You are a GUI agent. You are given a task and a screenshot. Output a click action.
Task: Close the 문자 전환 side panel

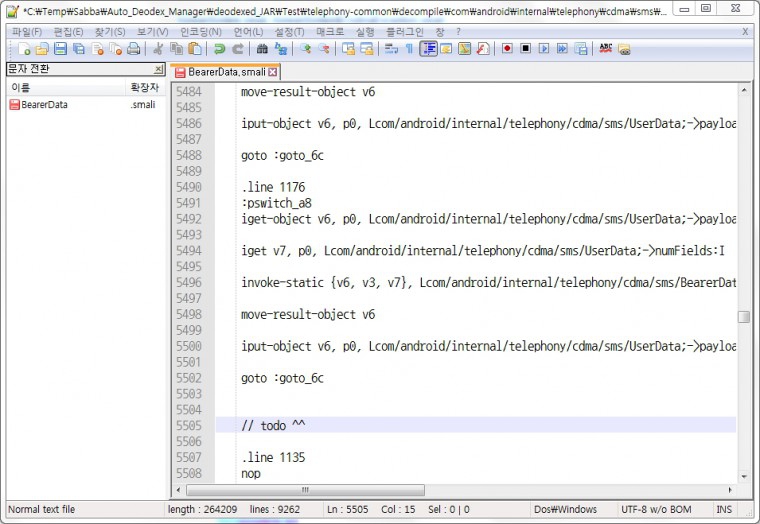158,69
